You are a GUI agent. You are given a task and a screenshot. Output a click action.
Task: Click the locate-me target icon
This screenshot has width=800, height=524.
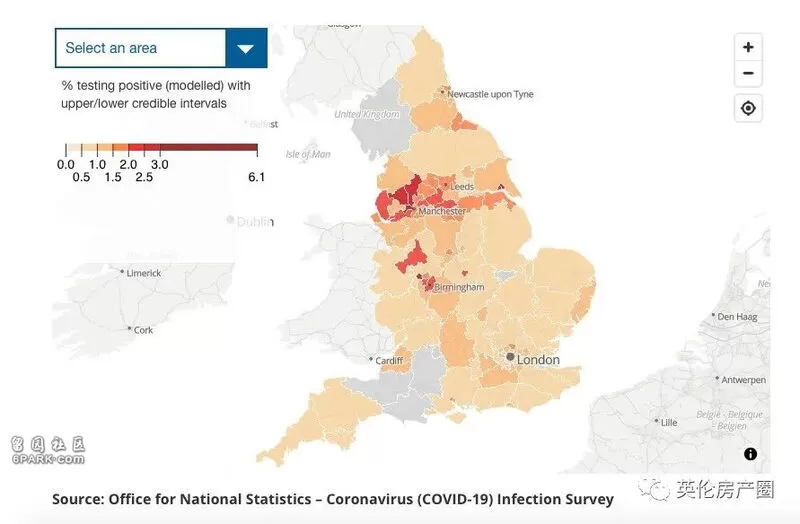748,108
